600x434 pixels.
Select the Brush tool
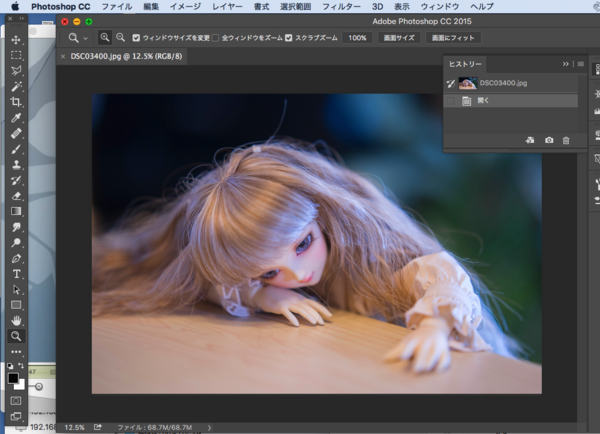tap(16, 149)
